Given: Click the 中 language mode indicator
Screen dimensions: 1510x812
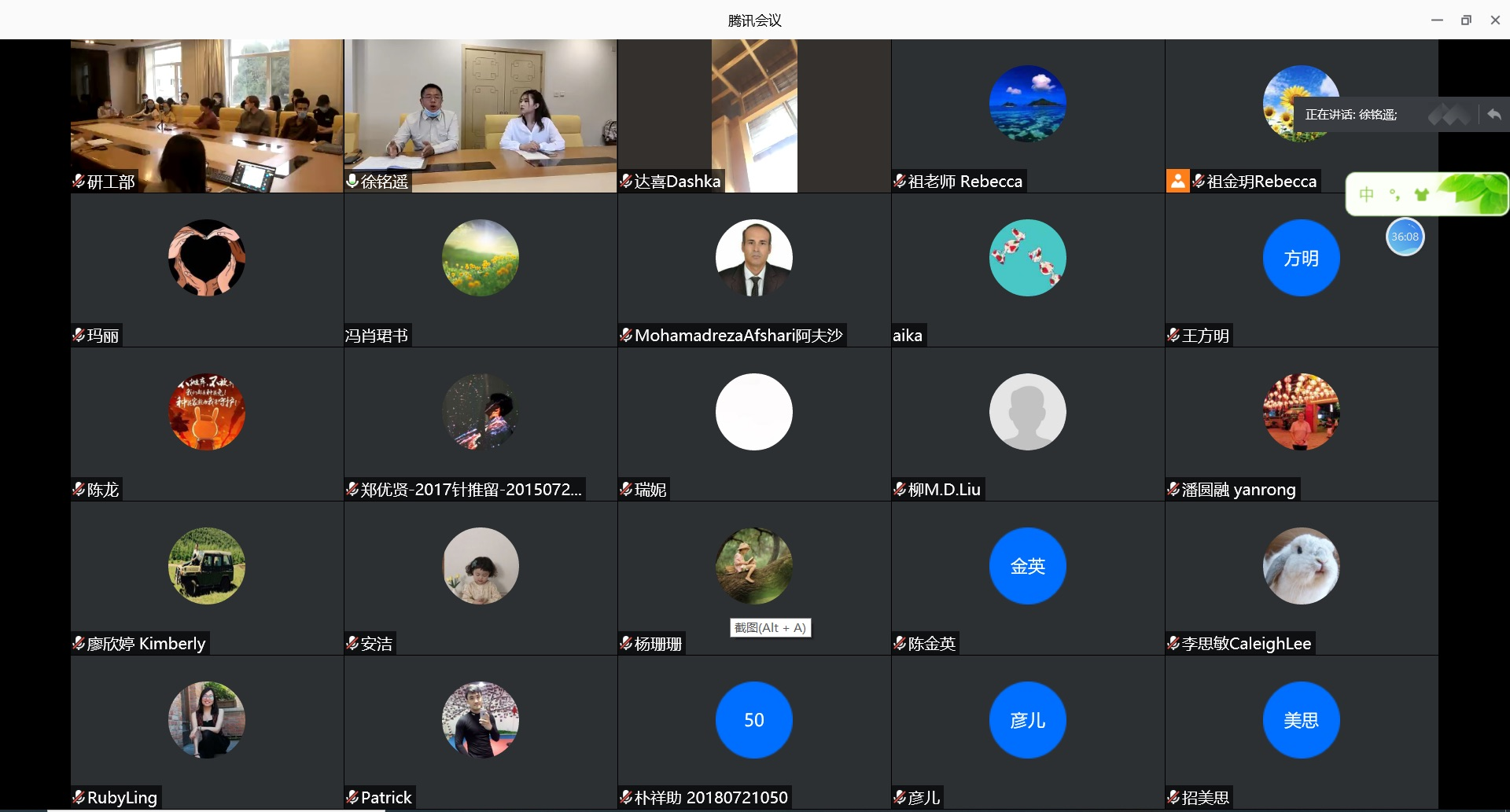Looking at the screenshot, I should (1367, 194).
